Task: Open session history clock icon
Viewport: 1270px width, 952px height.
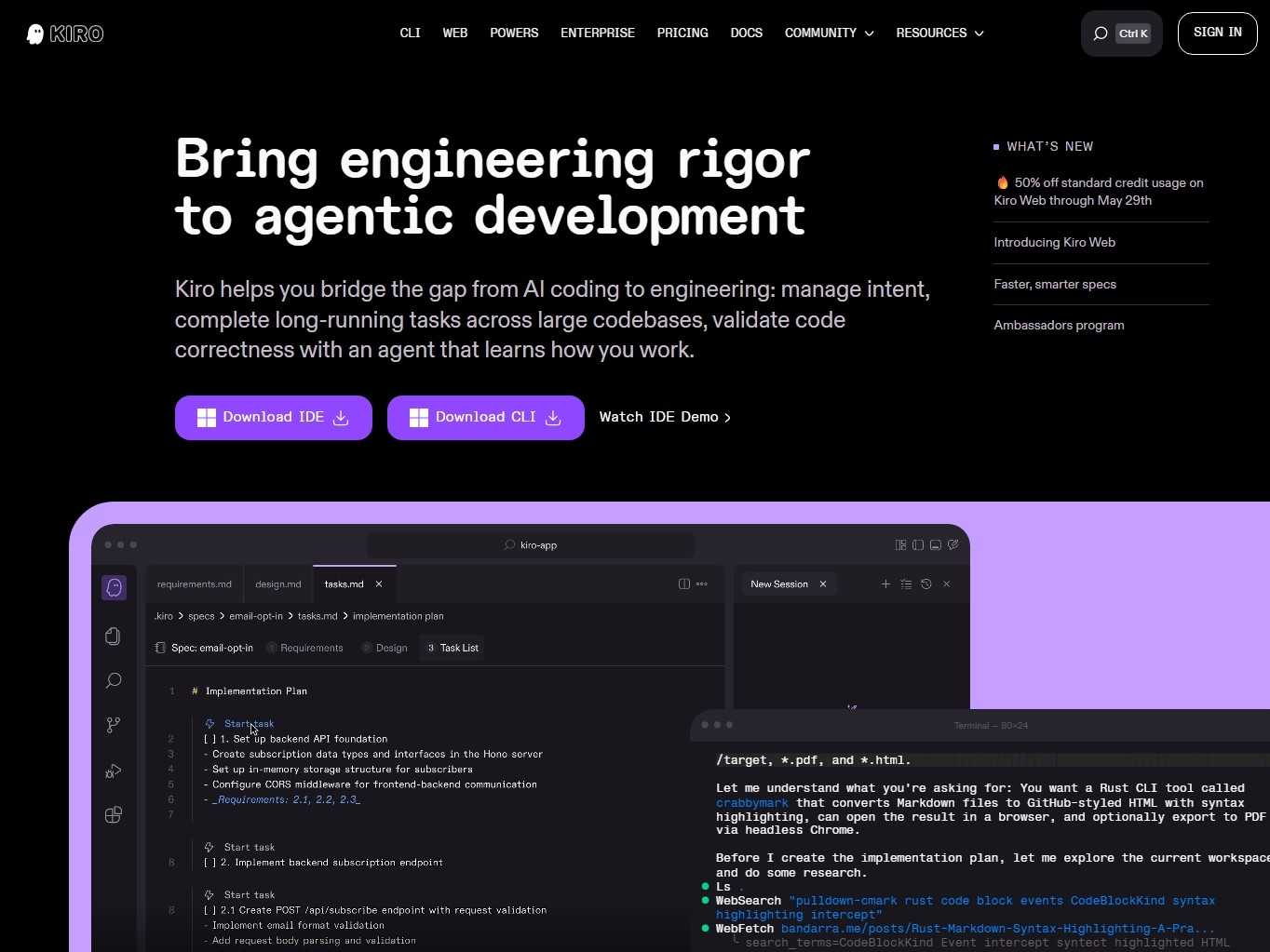Action: 926,584
